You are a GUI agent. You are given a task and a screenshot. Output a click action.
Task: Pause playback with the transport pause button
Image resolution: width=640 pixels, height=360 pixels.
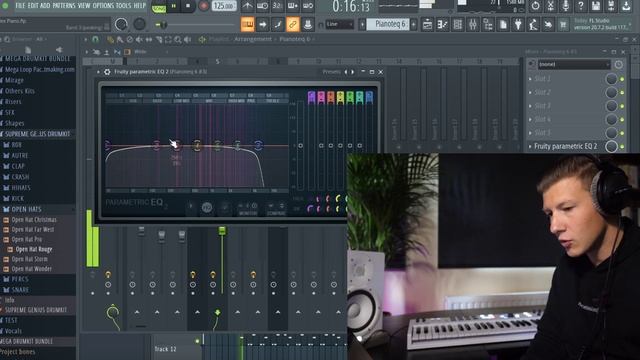click(174, 6)
